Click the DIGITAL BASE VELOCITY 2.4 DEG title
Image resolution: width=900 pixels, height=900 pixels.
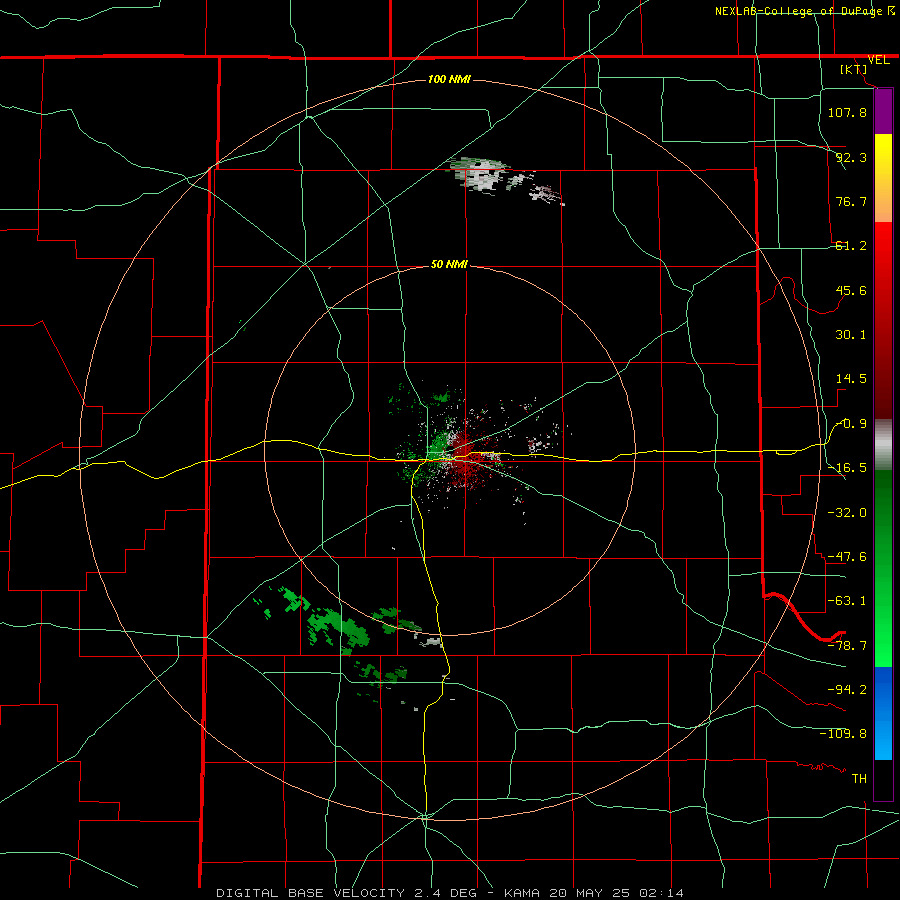348,893
